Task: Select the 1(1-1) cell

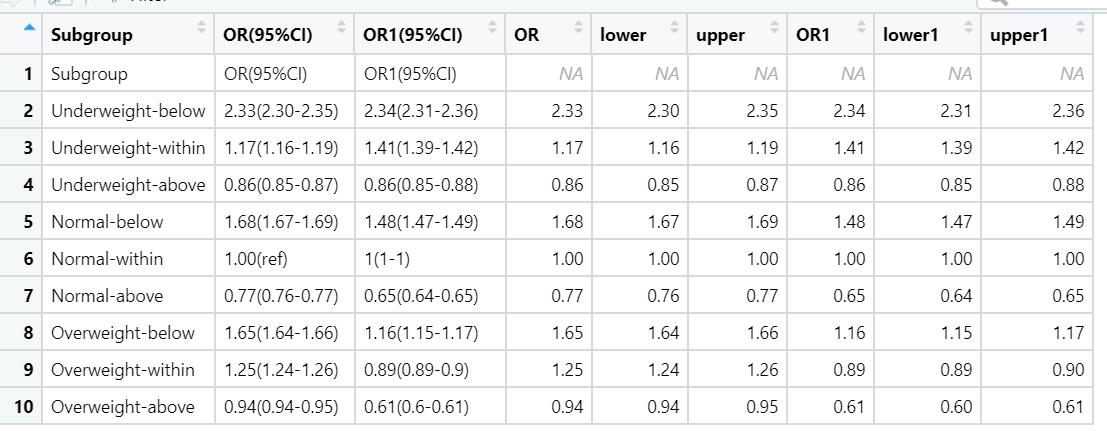Action: (x=388, y=259)
